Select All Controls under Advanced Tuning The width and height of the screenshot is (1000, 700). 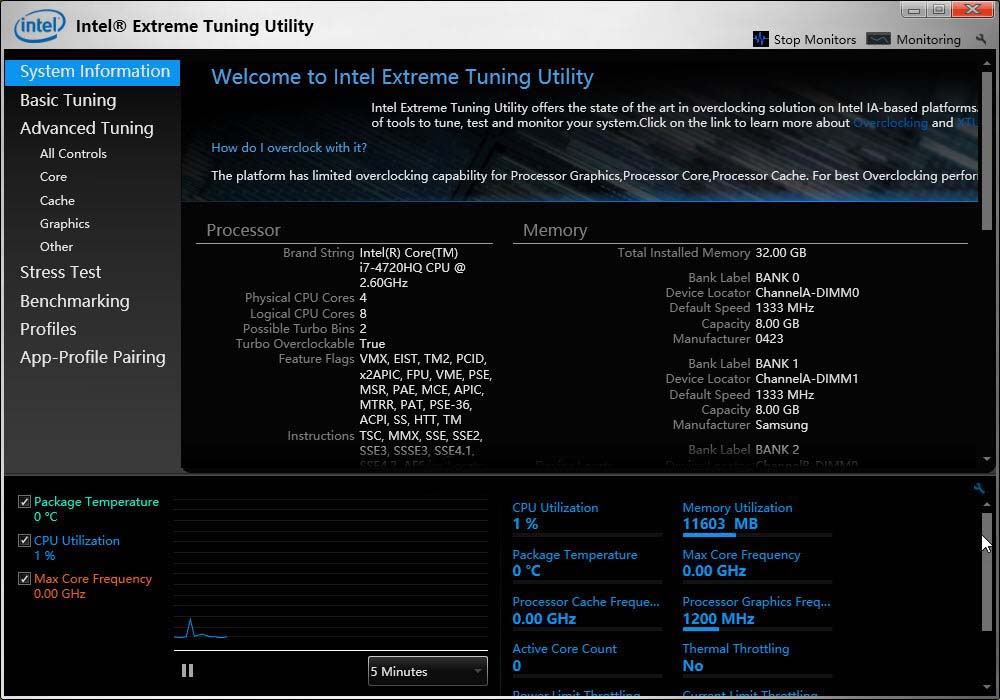point(73,153)
